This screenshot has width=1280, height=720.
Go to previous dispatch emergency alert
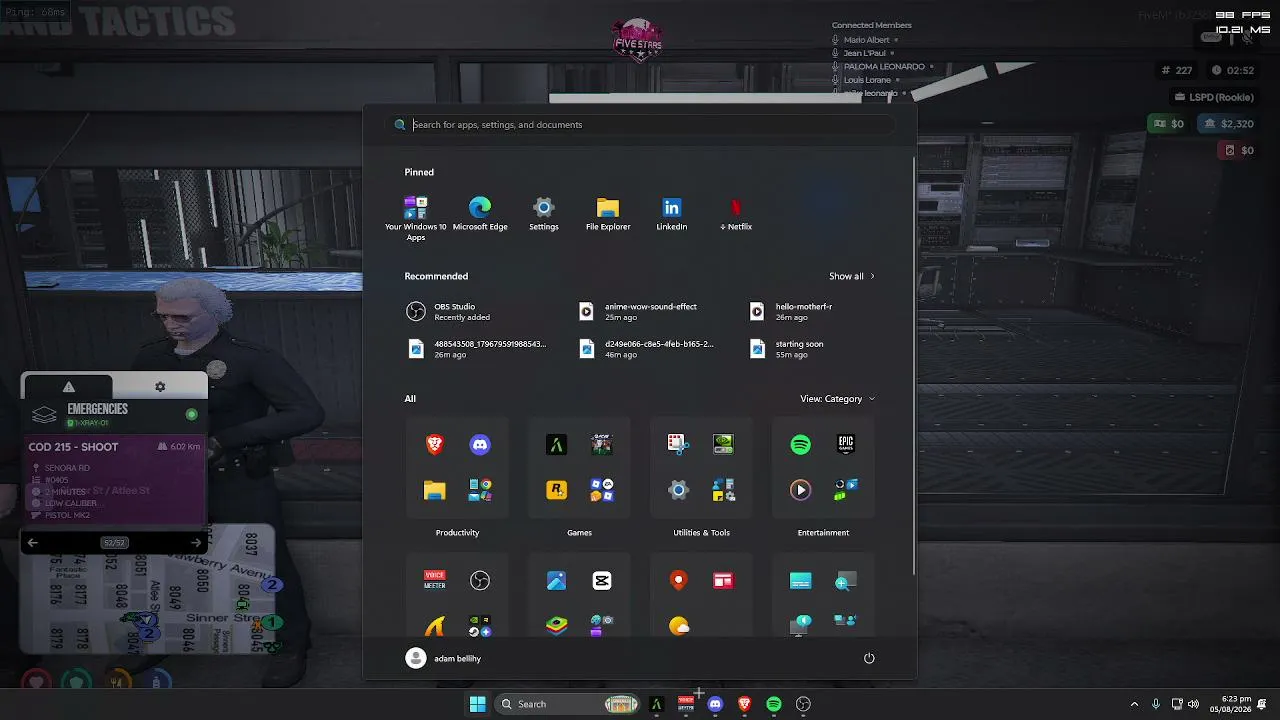coord(33,543)
